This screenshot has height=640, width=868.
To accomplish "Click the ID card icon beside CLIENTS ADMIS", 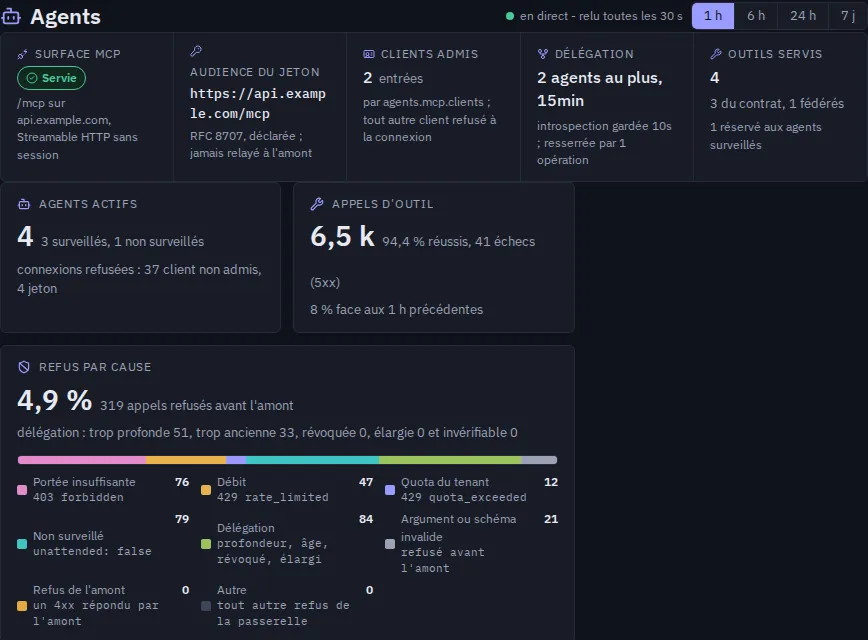I will (x=369, y=54).
